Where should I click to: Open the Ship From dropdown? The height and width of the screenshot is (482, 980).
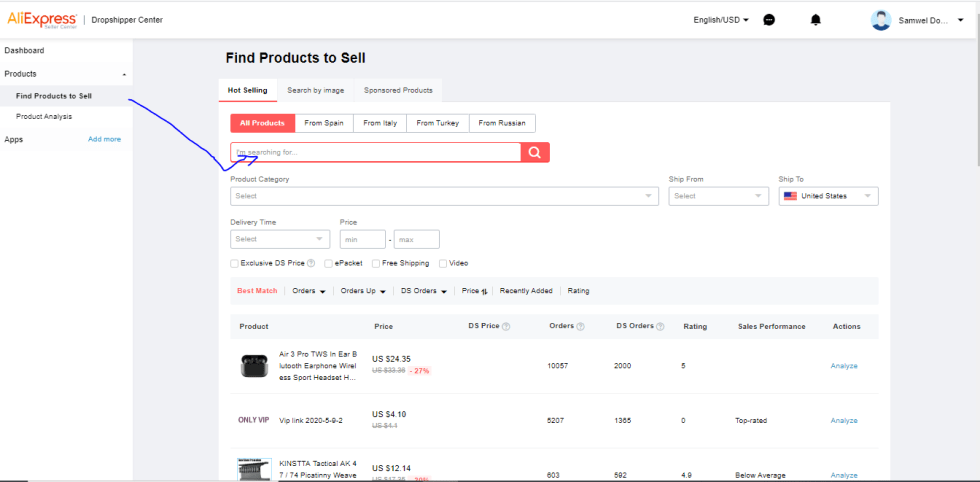[x=719, y=196]
